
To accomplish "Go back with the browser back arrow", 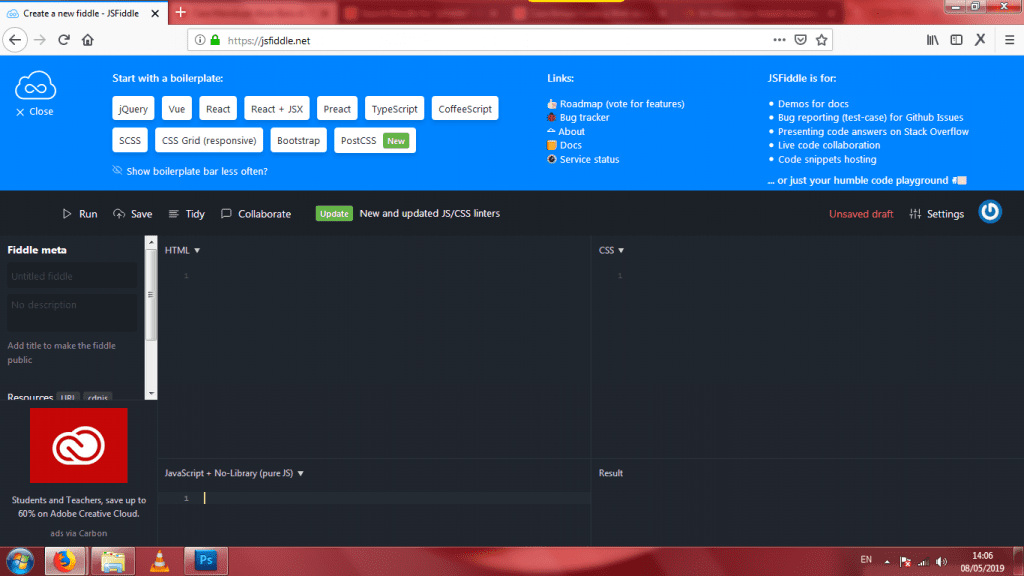I will pos(15,40).
